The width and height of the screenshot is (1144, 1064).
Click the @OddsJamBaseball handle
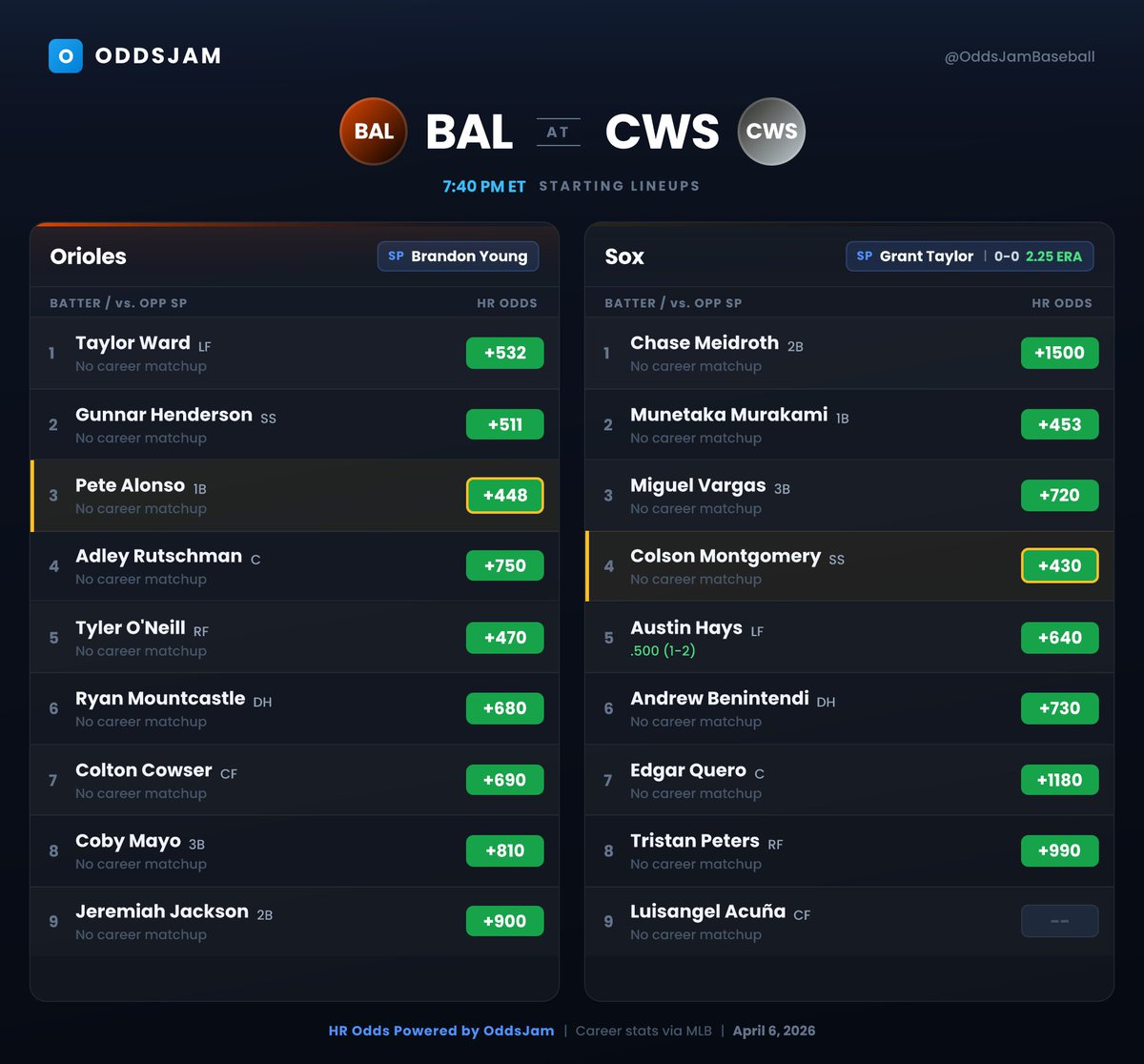1019,57
